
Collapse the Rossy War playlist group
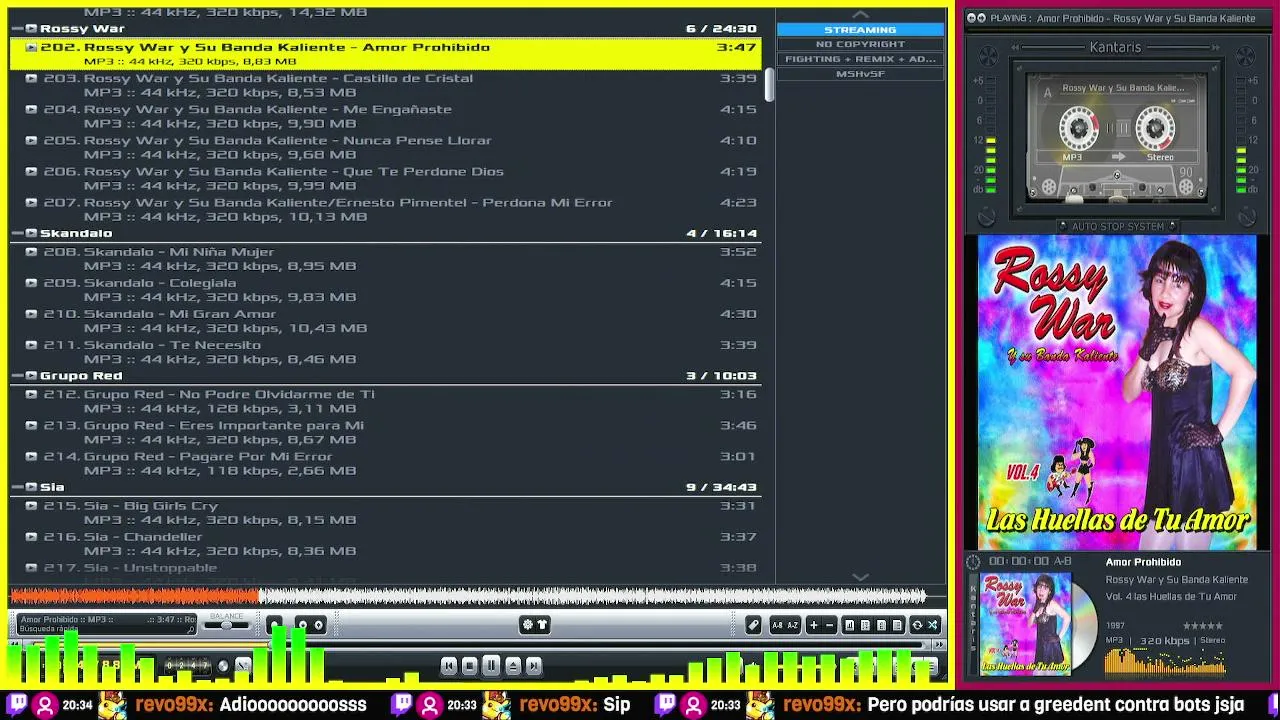[x=18, y=29]
